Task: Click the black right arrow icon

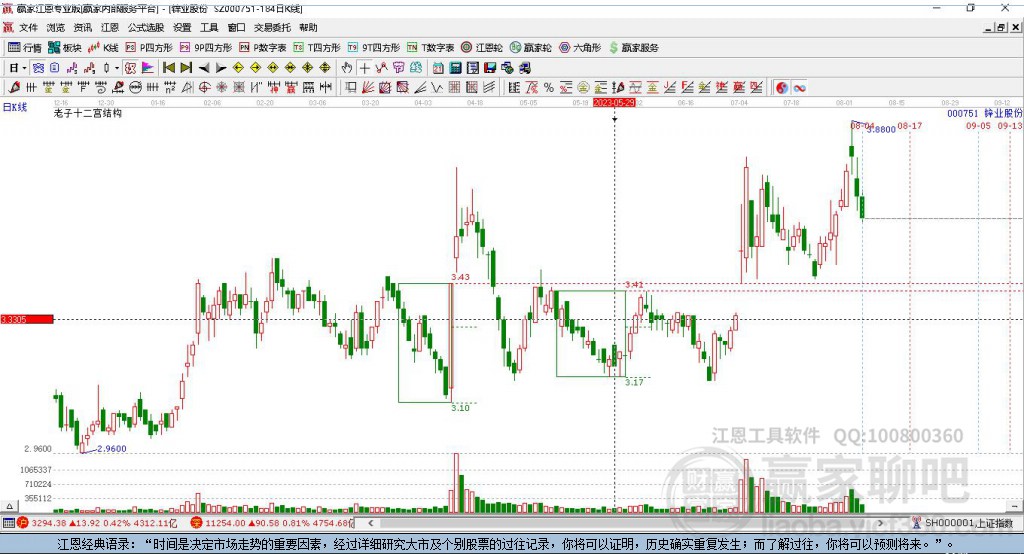Action: click(221, 68)
